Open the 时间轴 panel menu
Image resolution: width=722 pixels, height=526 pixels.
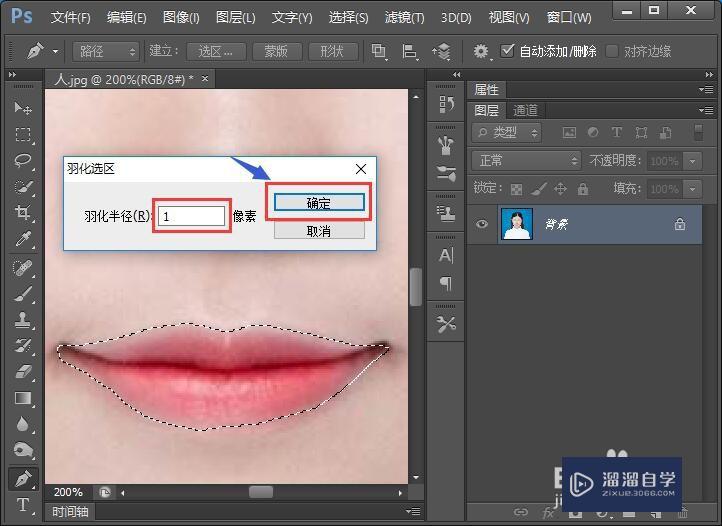coord(413,511)
